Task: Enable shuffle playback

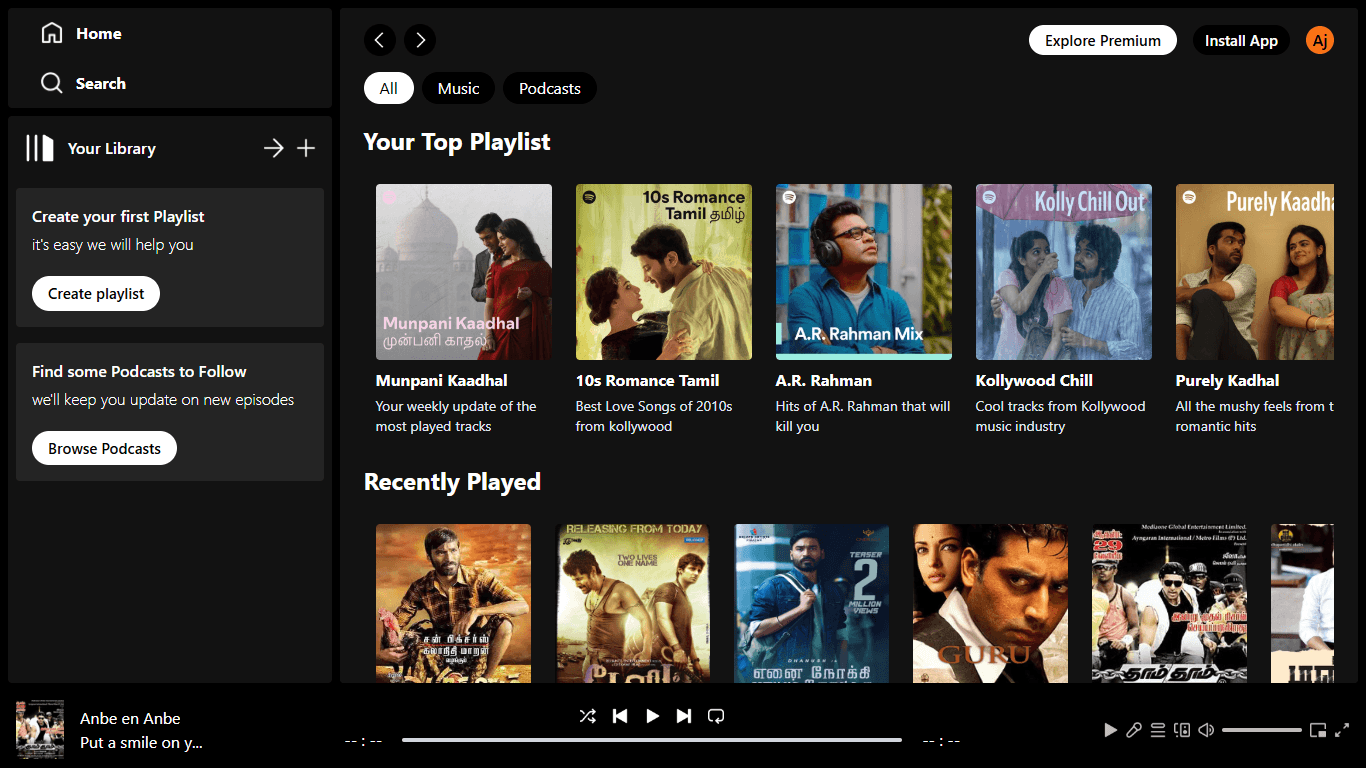Action: click(x=588, y=716)
